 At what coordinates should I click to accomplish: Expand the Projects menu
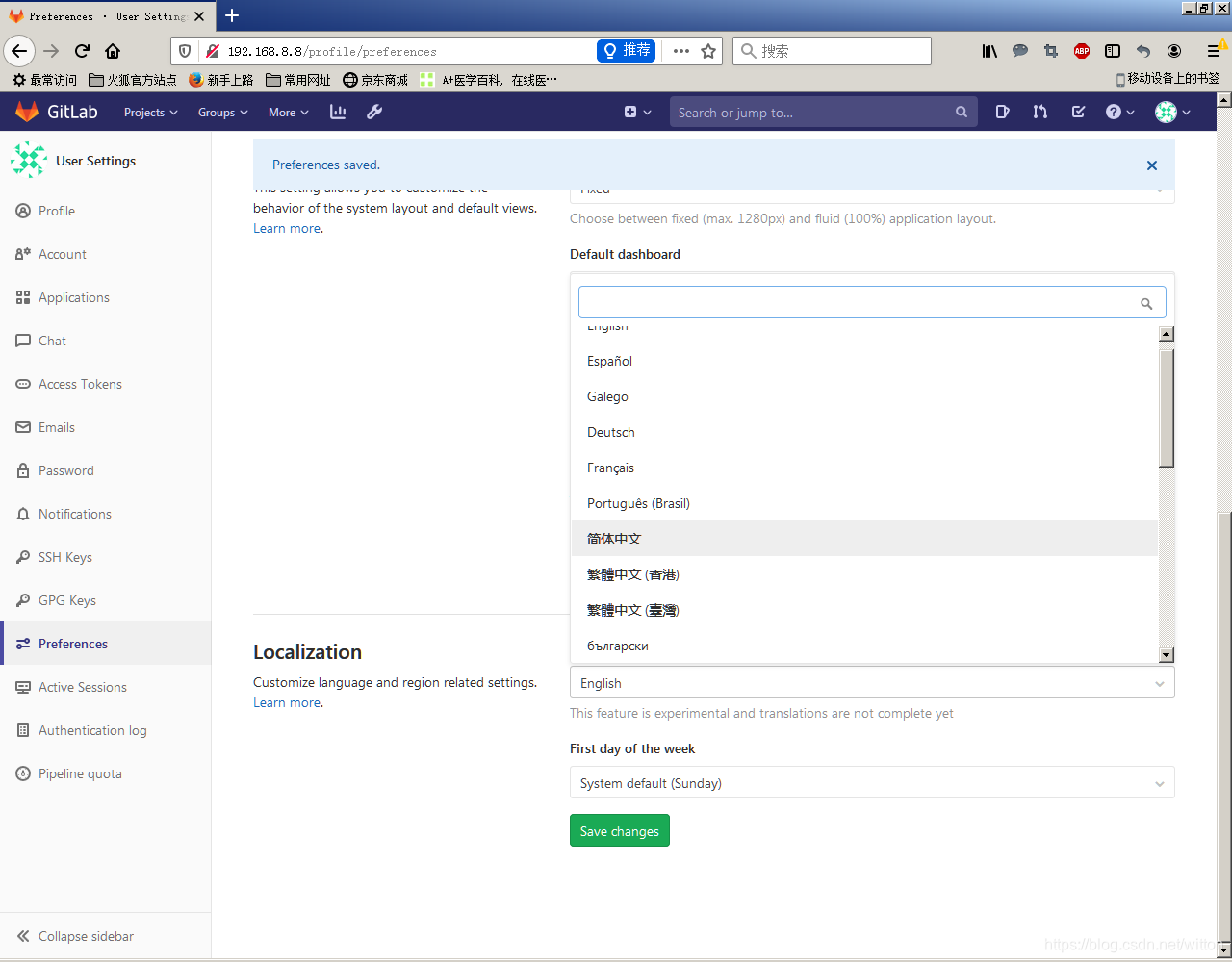click(x=150, y=112)
